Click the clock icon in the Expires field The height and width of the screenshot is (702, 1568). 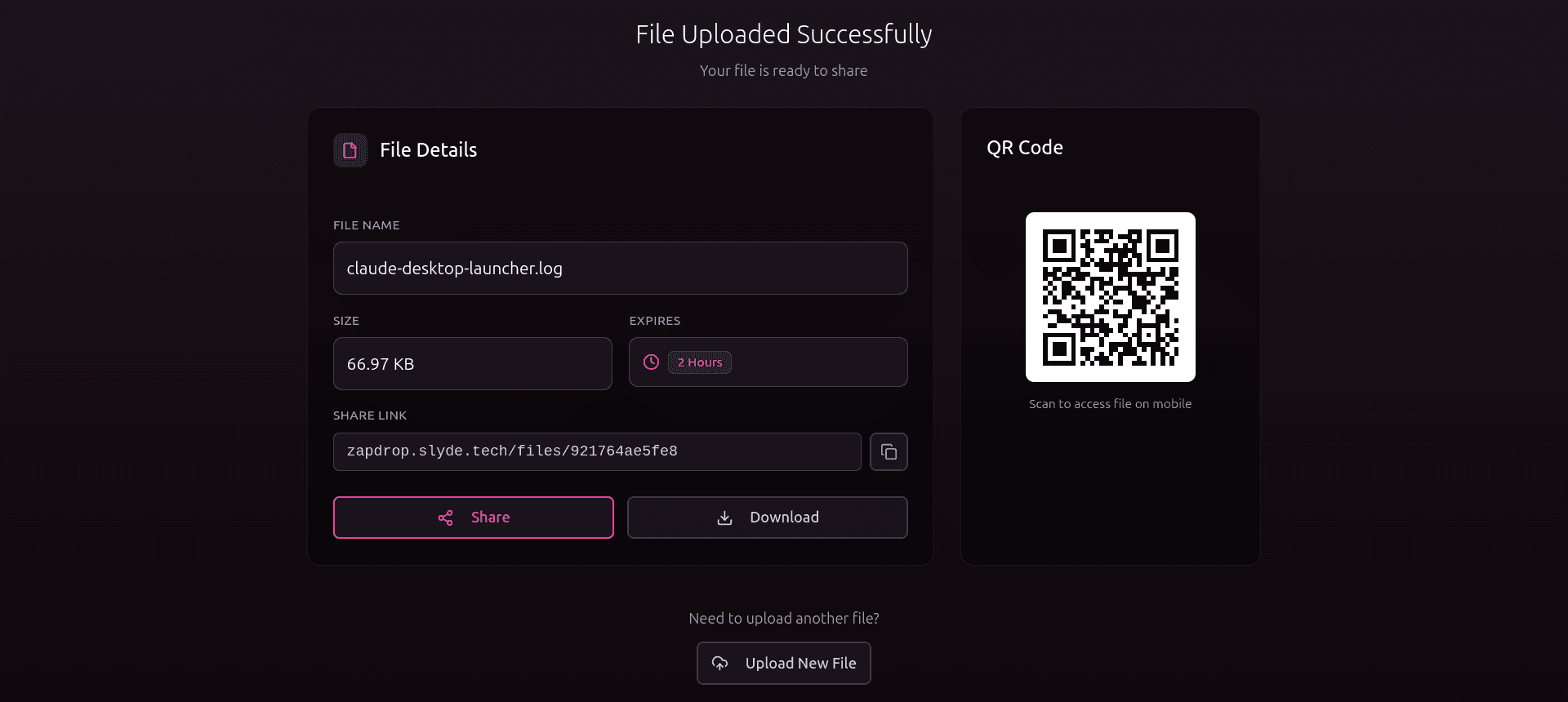[650, 362]
